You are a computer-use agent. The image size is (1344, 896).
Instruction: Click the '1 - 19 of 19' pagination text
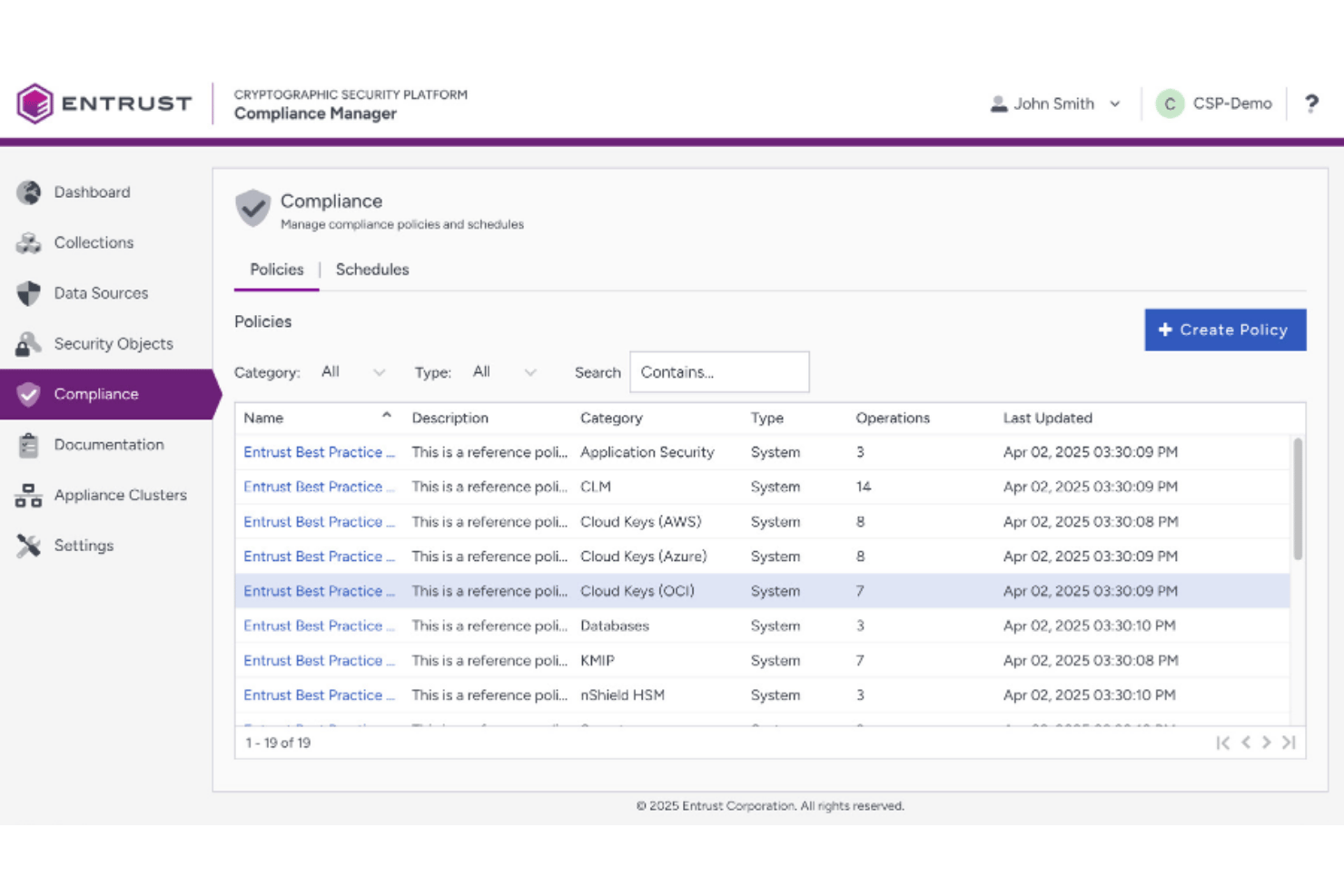pyautogui.click(x=278, y=743)
